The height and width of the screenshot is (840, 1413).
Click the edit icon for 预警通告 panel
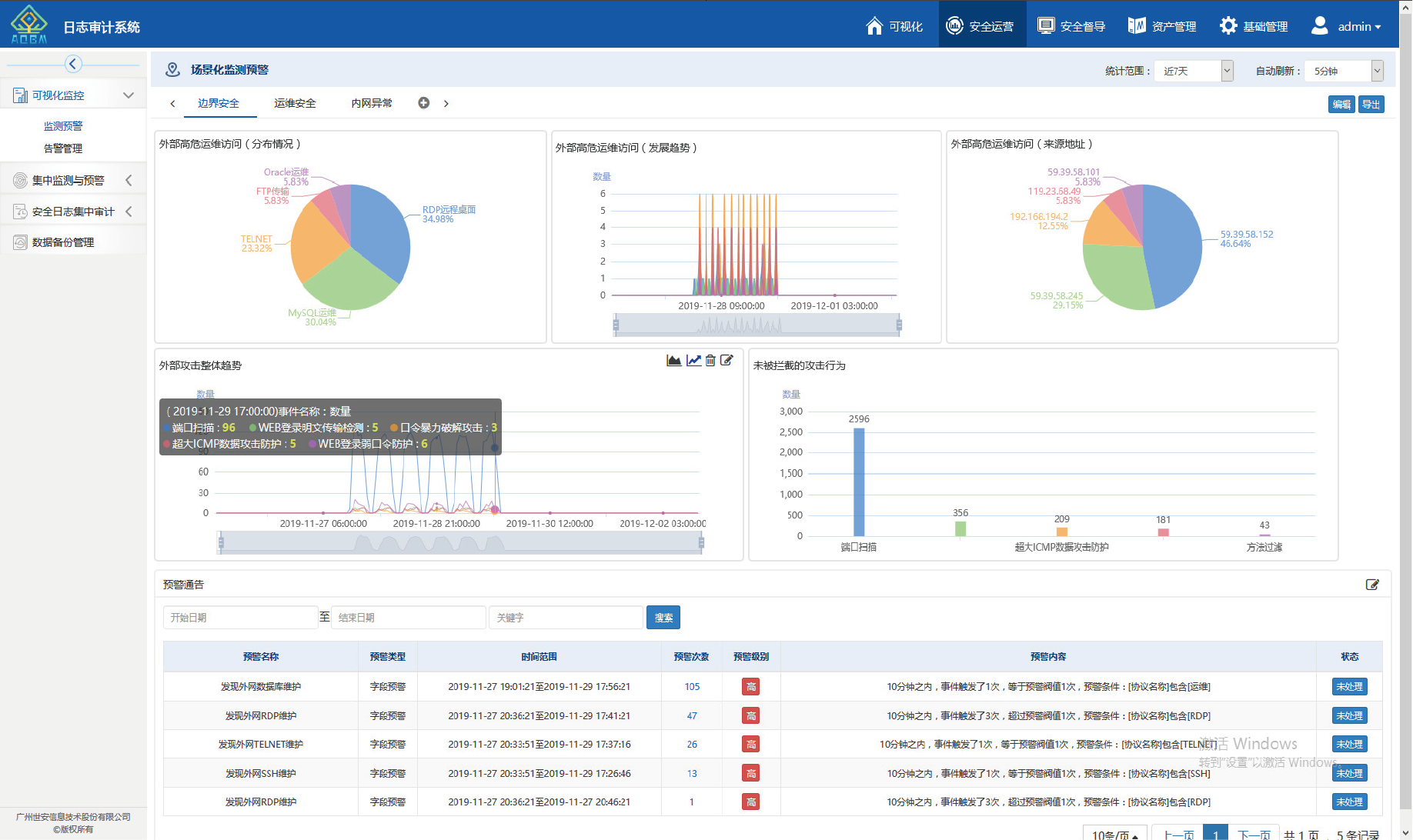coord(1371,585)
